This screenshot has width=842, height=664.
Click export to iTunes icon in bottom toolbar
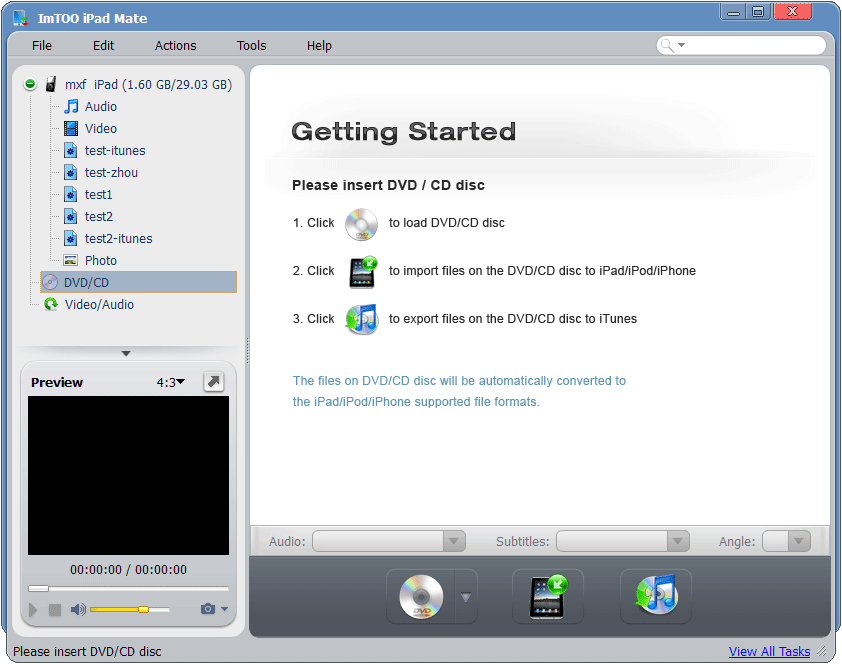coord(655,597)
